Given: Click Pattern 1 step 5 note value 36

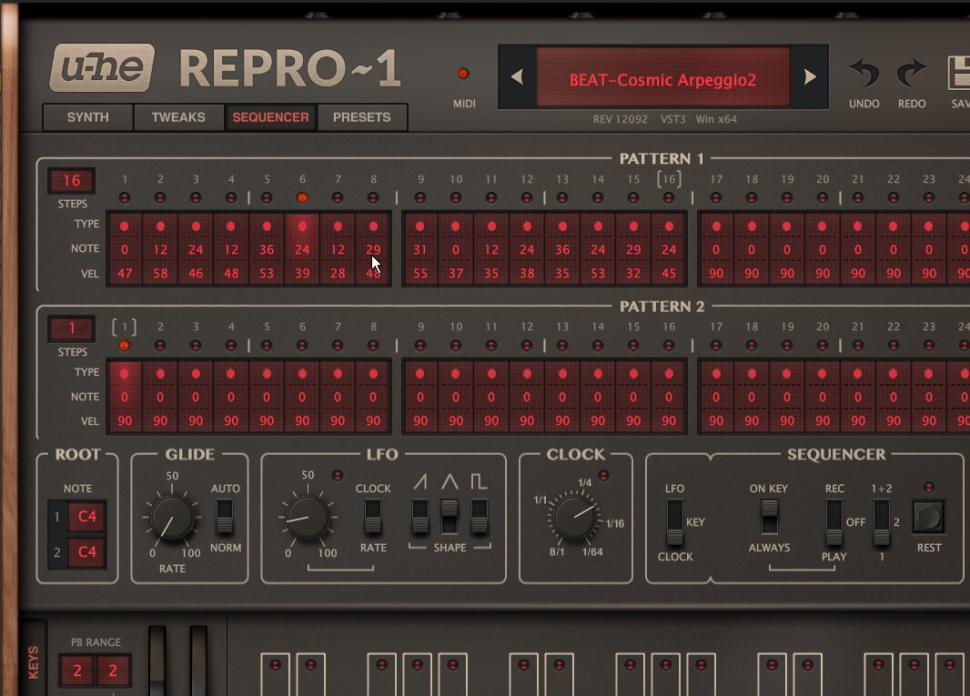Looking at the screenshot, I should coord(267,250).
